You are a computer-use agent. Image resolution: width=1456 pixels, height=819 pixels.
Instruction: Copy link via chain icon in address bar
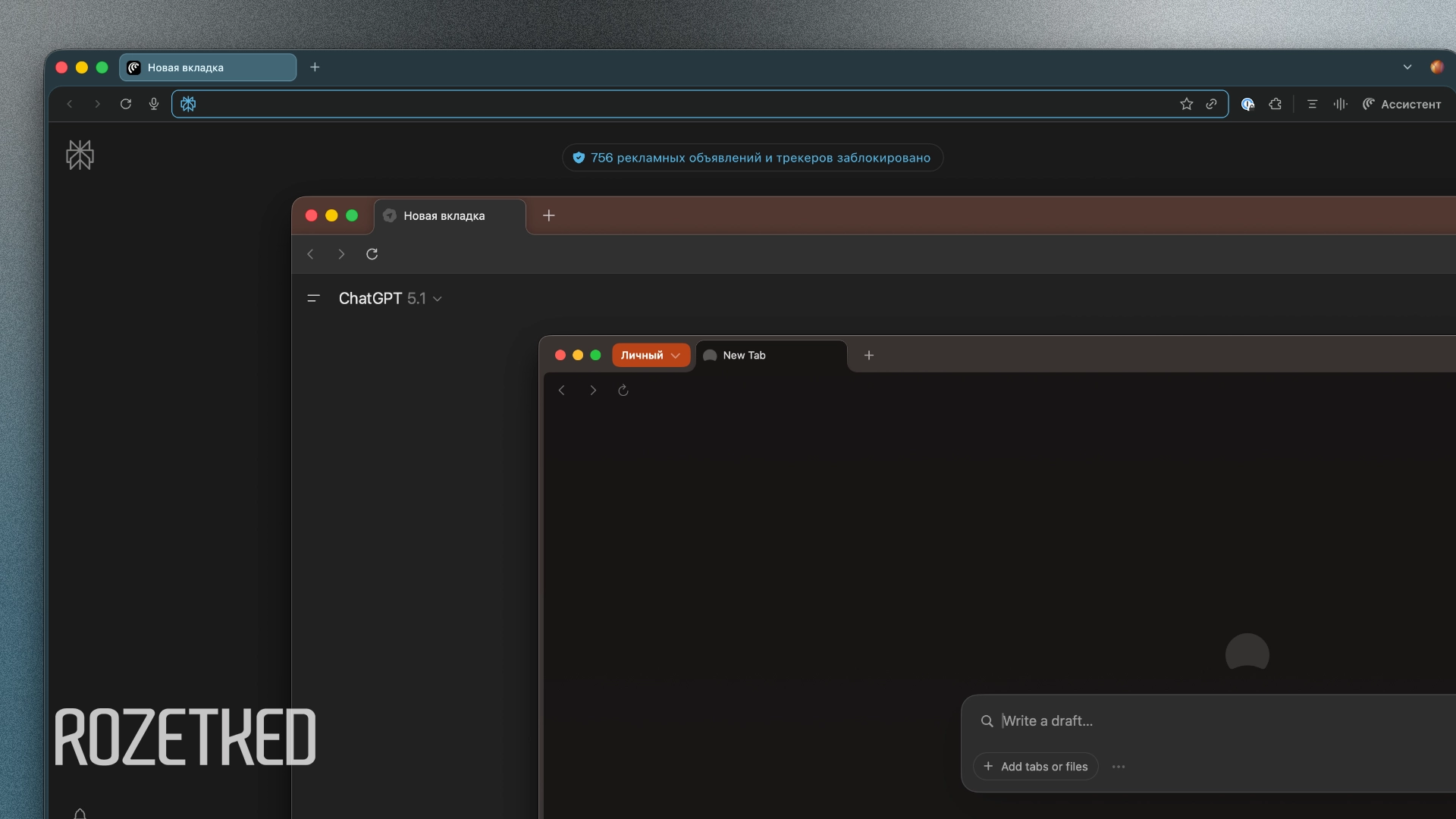tap(1211, 104)
